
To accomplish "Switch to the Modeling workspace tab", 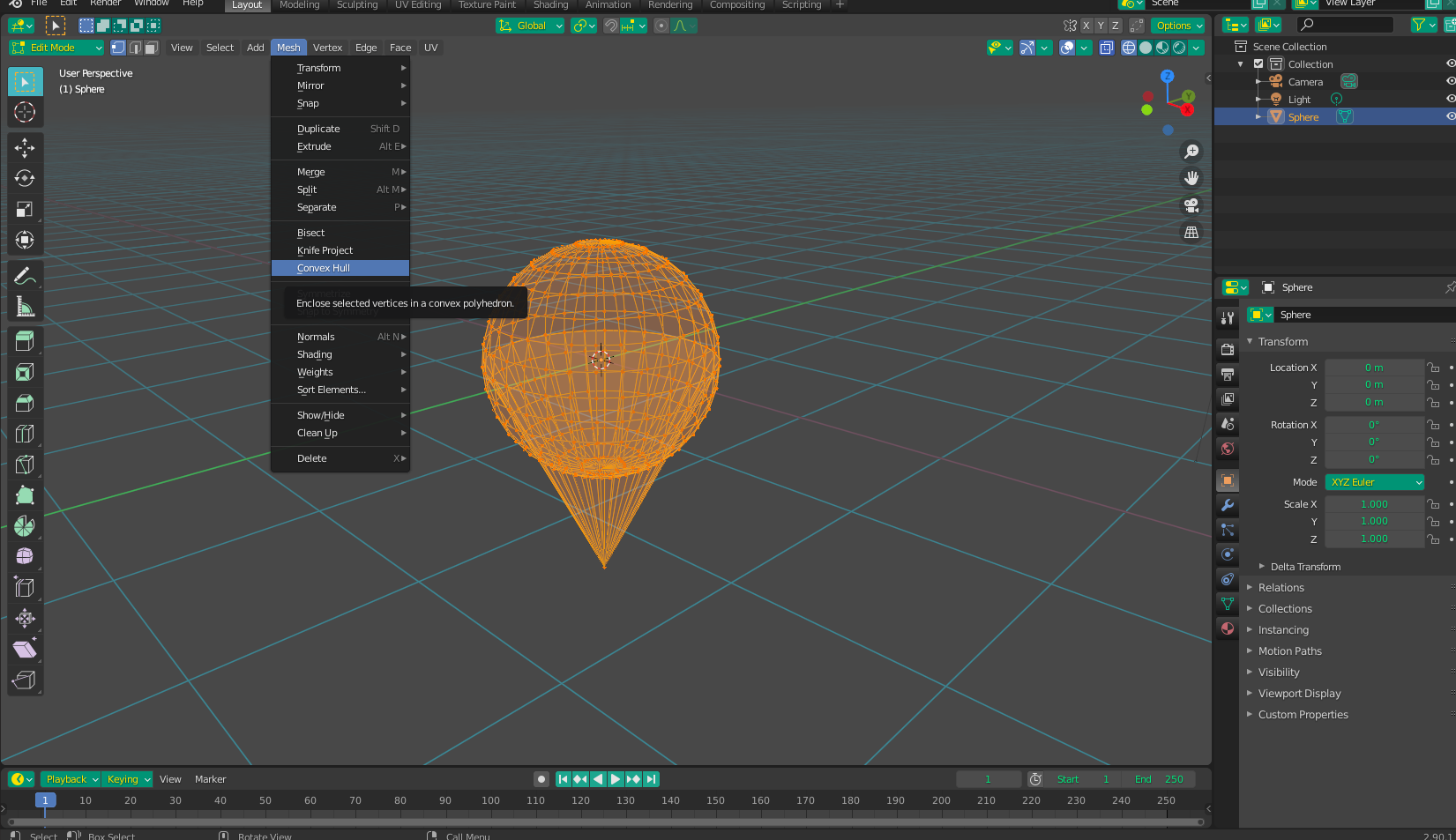I will 299,5.
